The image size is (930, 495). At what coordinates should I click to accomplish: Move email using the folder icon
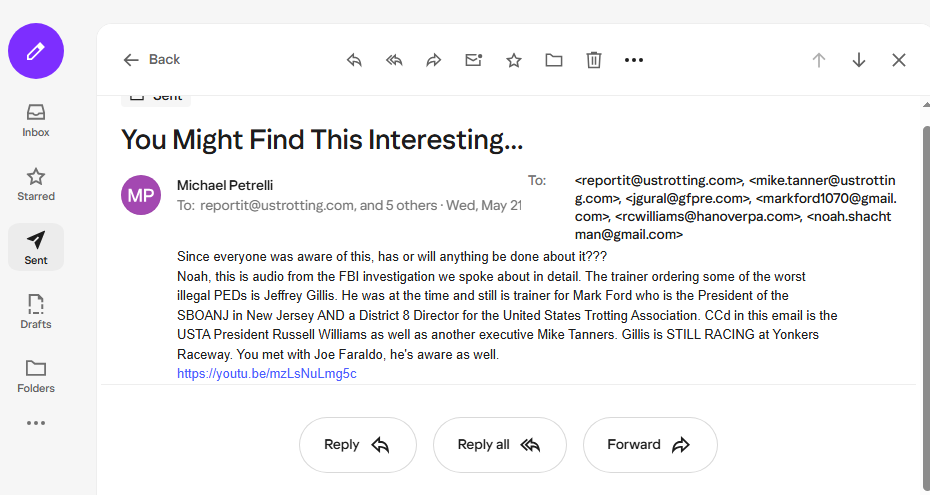coord(554,60)
